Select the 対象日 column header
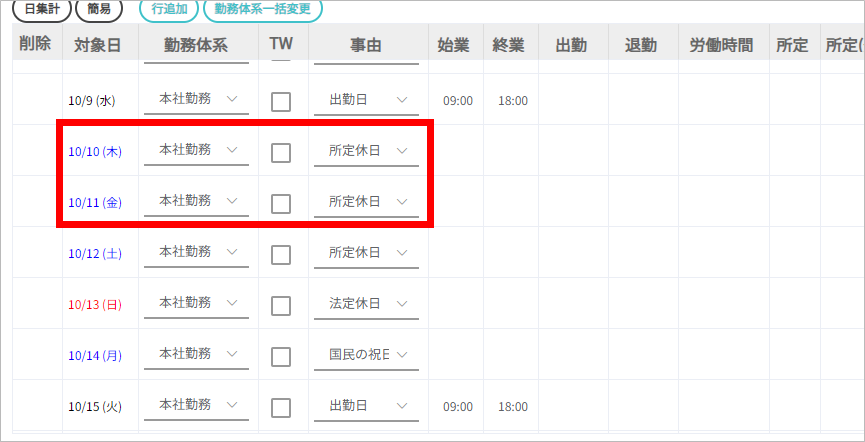Image resolution: width=865 pixels, height=442 pixels. pos(98,45)
